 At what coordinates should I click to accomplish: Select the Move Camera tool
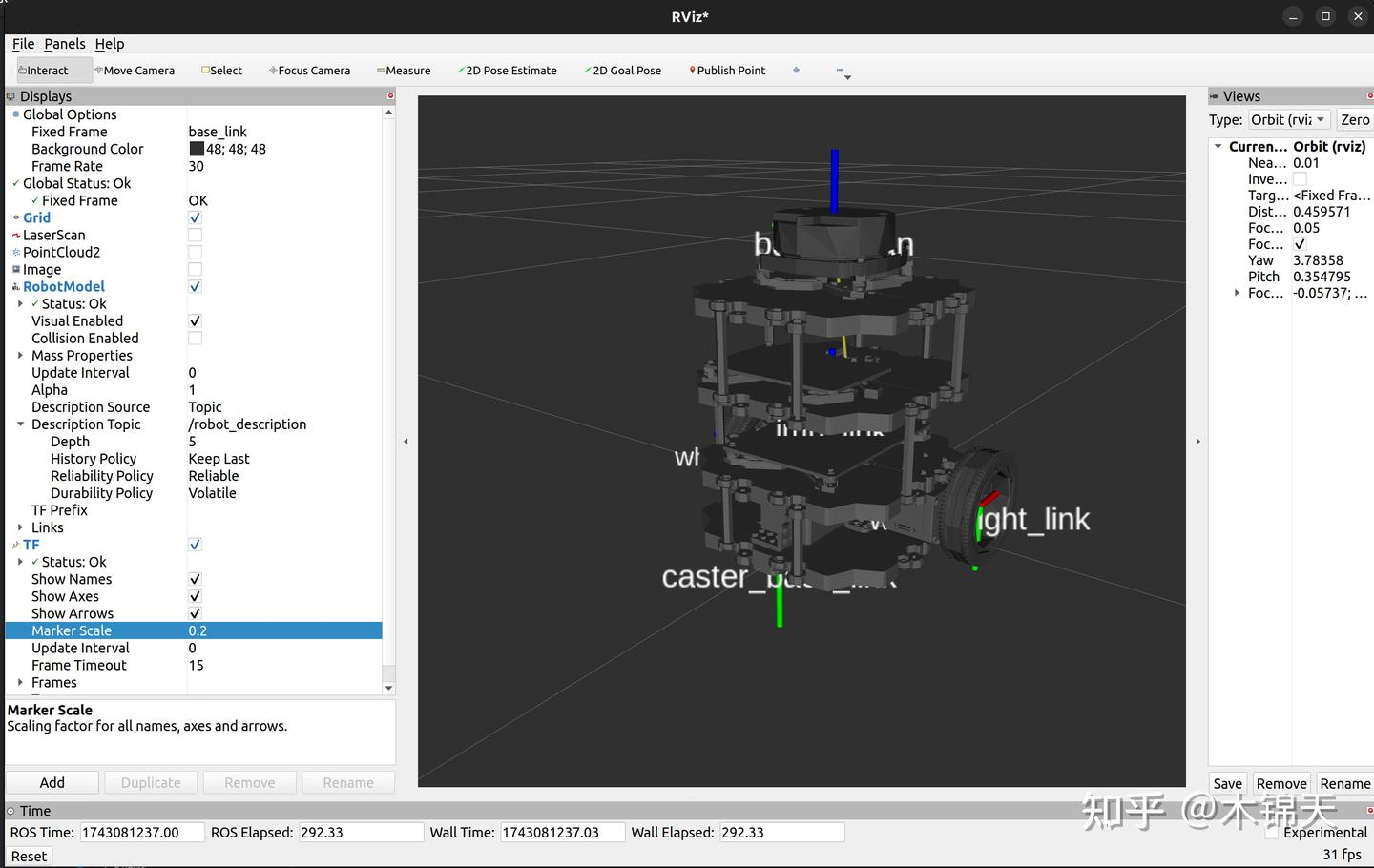tap(135, 71)
